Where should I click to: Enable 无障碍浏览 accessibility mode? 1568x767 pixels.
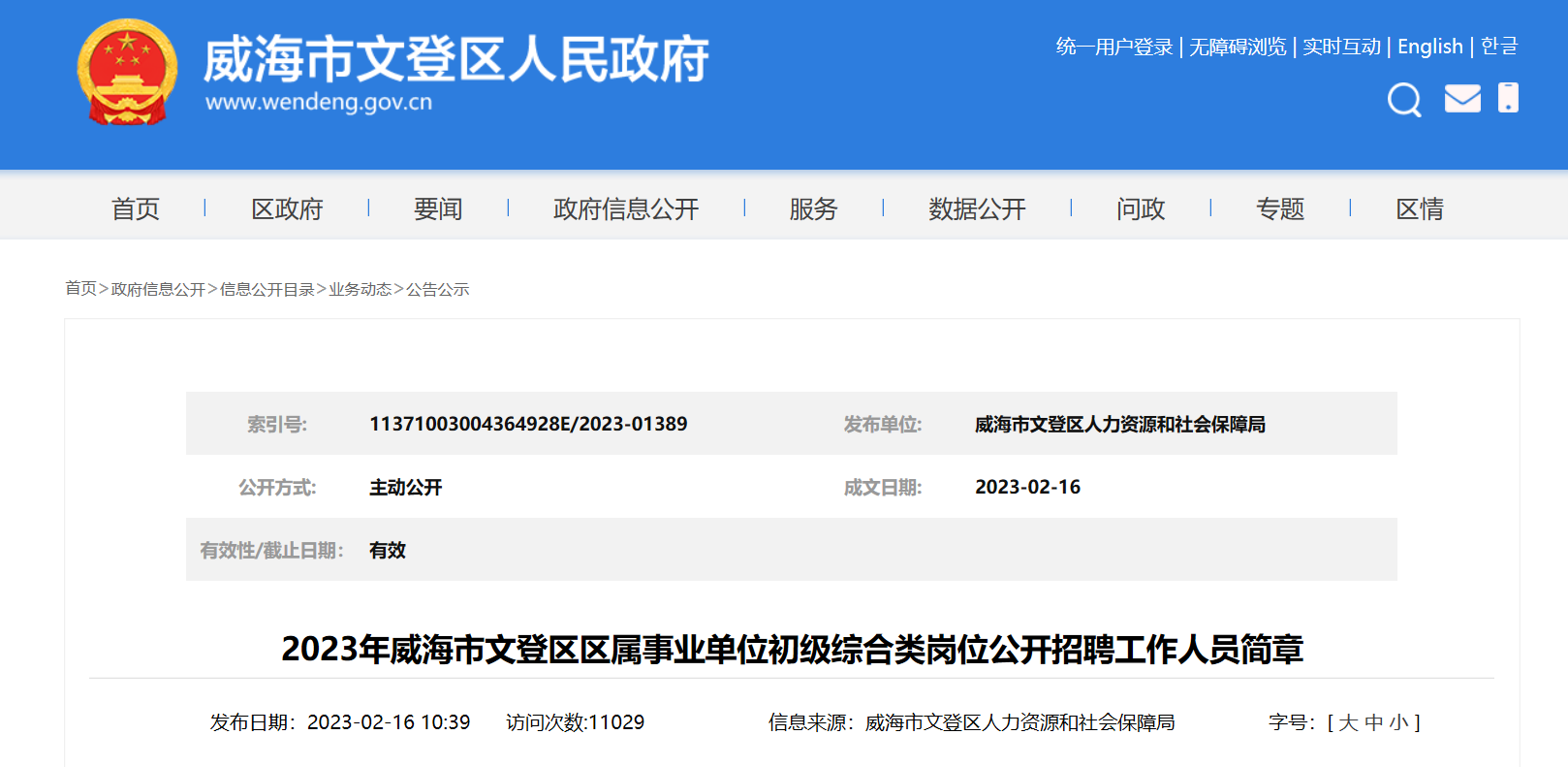pos(1238,47)
